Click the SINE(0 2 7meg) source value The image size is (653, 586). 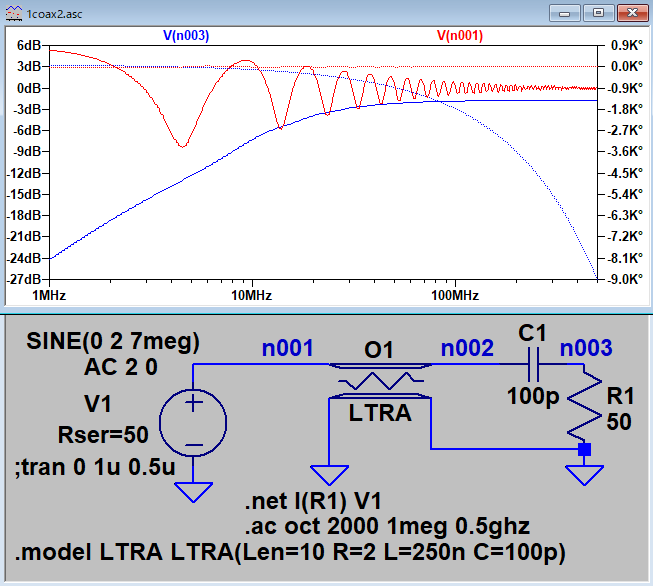coord(113,342)
